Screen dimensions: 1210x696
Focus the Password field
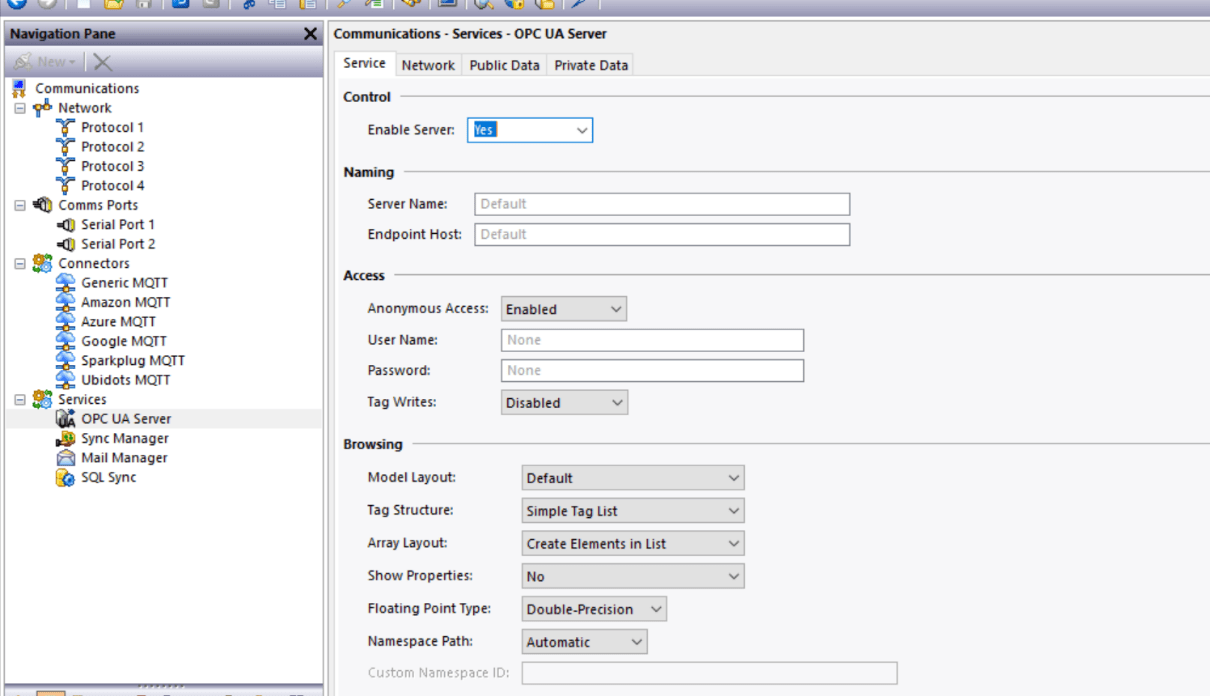coord(652,370)
